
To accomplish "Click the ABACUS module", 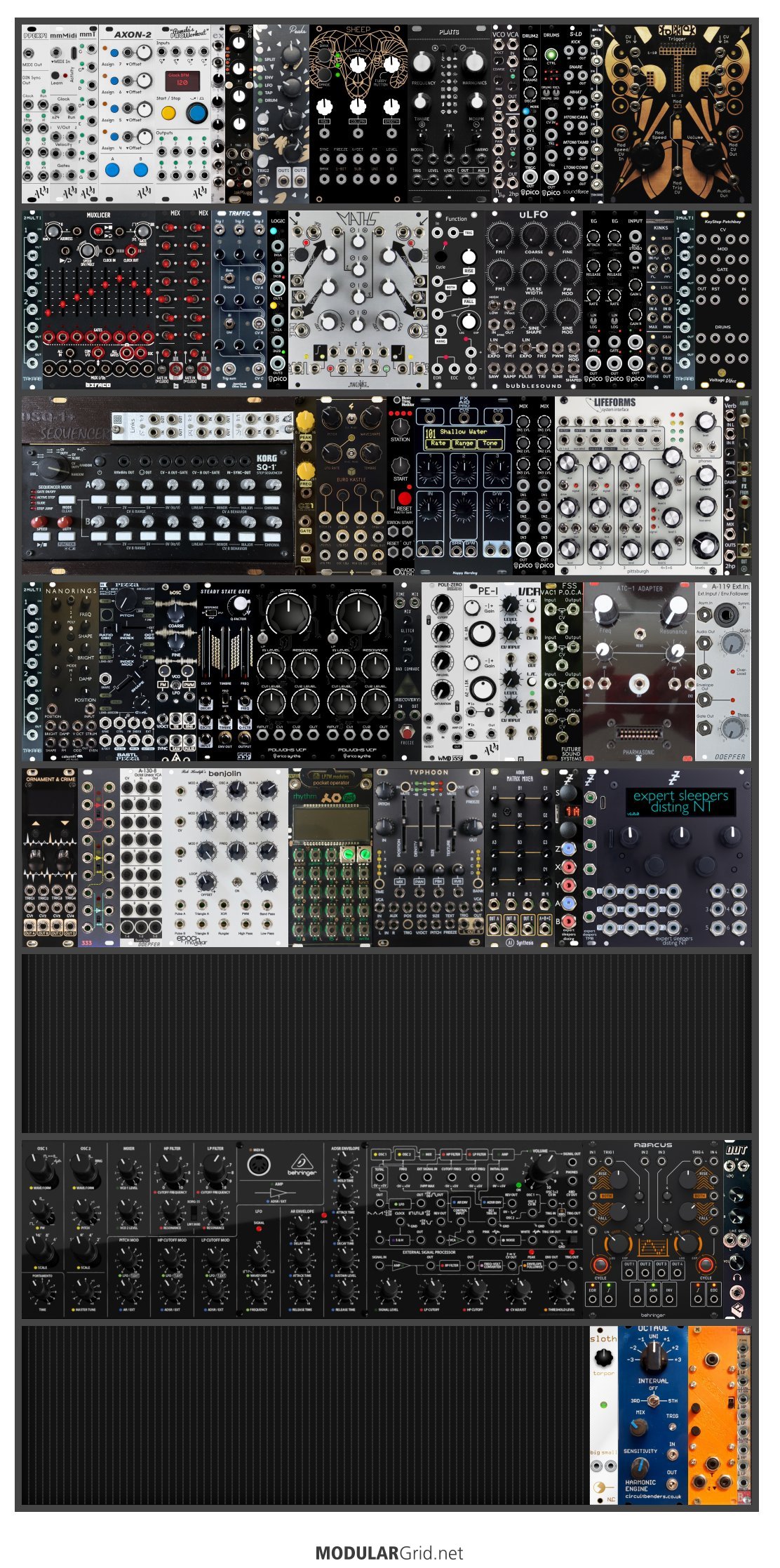I will [x=653, y=1229].
